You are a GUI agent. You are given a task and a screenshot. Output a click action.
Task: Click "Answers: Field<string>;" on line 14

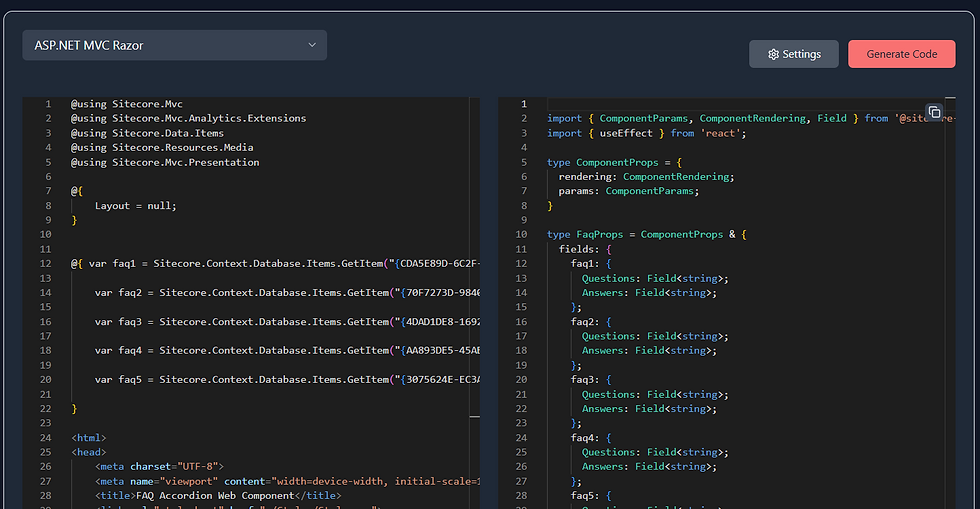click(x=649, y=293)
